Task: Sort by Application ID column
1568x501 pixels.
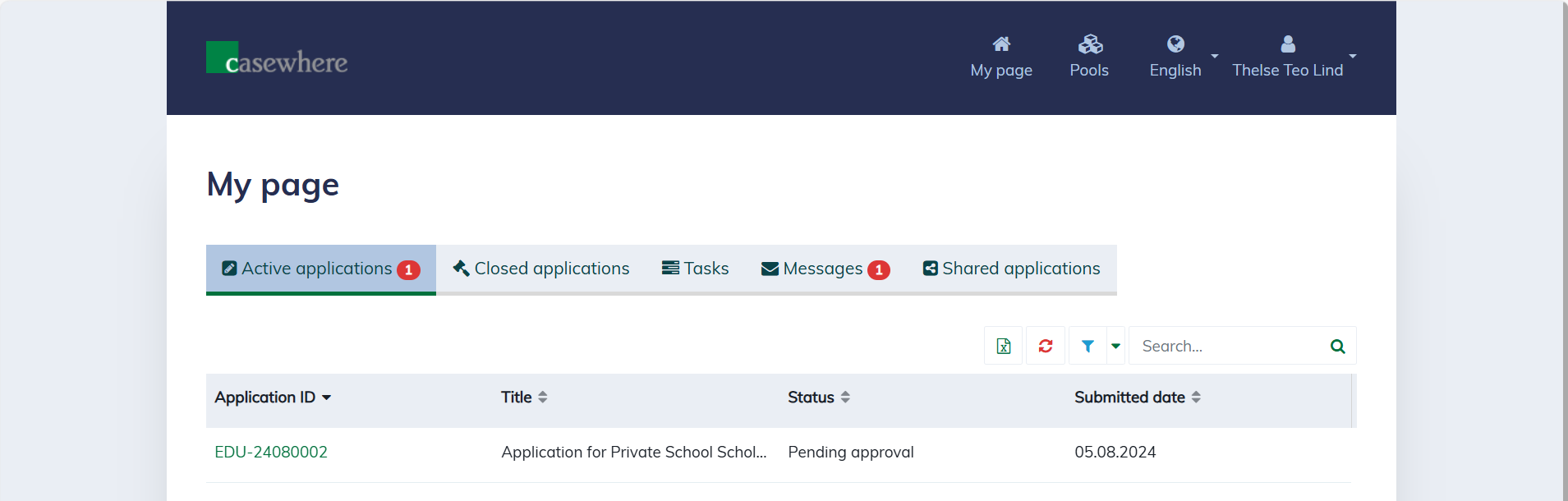Action: coord(273,398)
